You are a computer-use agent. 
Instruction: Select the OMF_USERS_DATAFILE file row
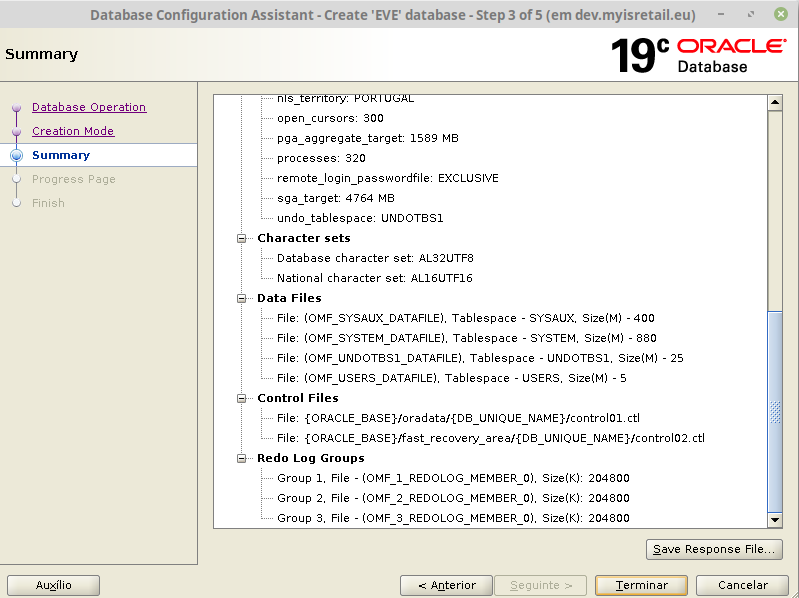pos(451,378)
